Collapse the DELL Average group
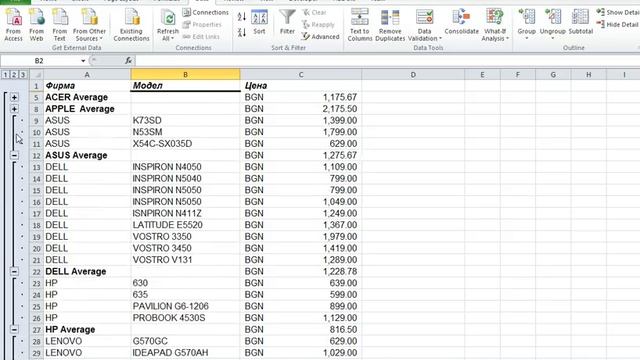The height and width of the screenshot is (360, 640). coord(14,271)
